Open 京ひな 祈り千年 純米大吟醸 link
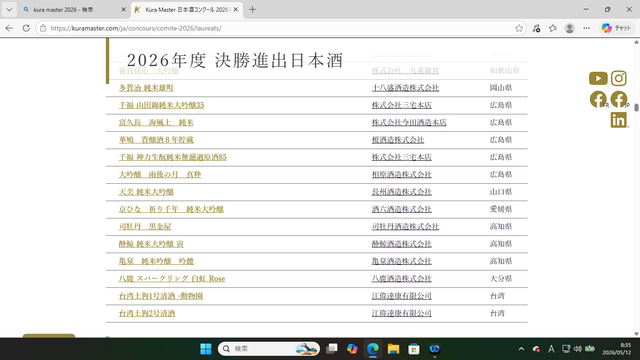This screenshot has height=360, width=640. pyautogui.click(x=171, y=209)
